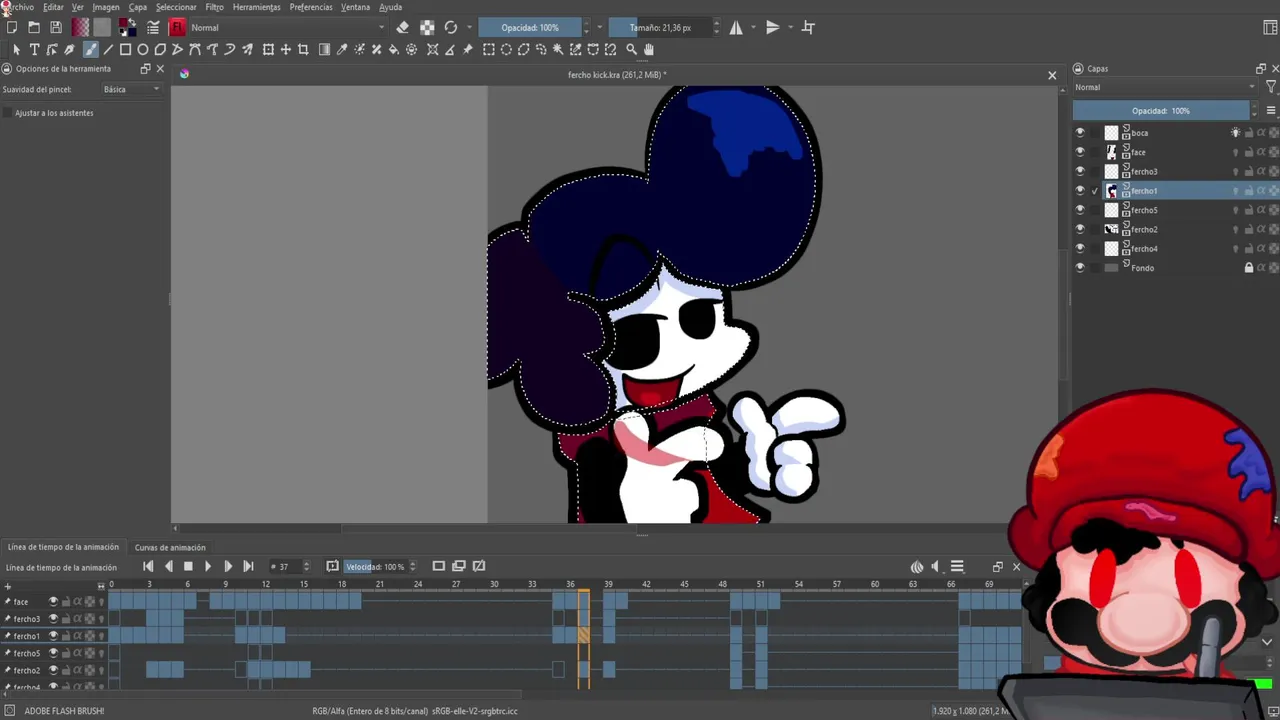Open the layer filter funnel menu

point(1271,87)
